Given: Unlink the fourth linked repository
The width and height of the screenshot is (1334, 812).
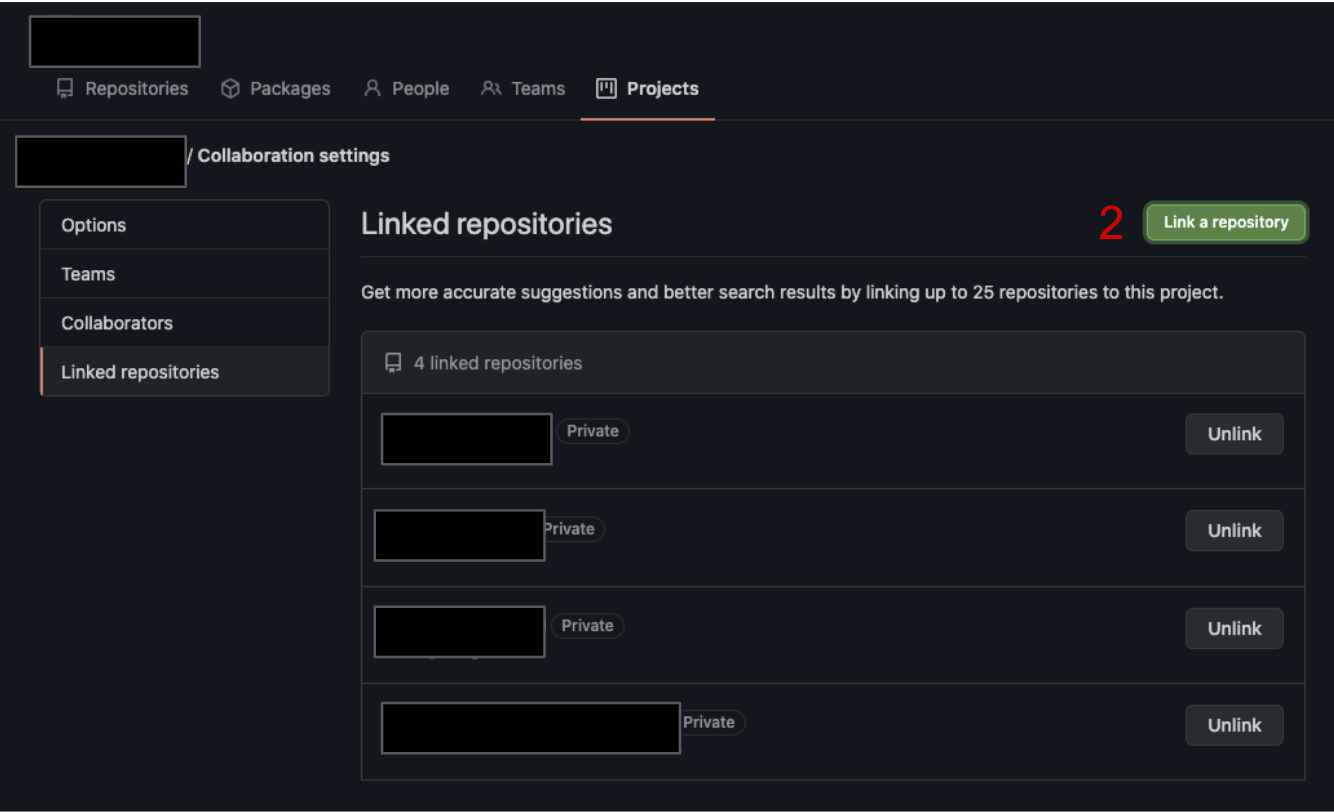Looking at the screenshot, I should pos(1234,725).
